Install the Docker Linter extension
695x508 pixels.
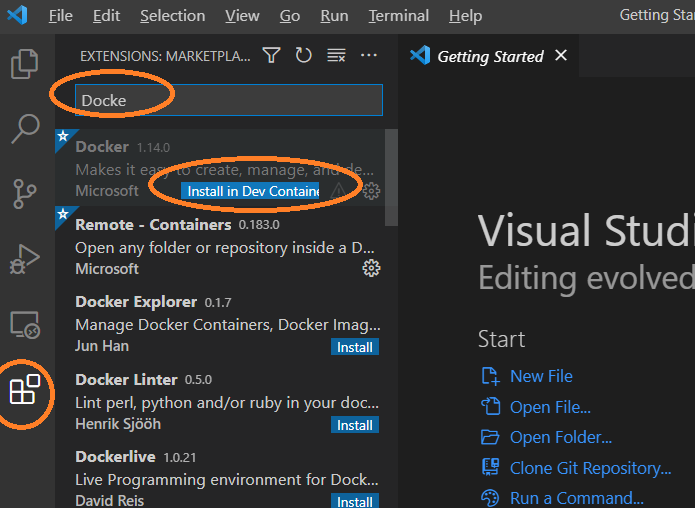[355, 425]
